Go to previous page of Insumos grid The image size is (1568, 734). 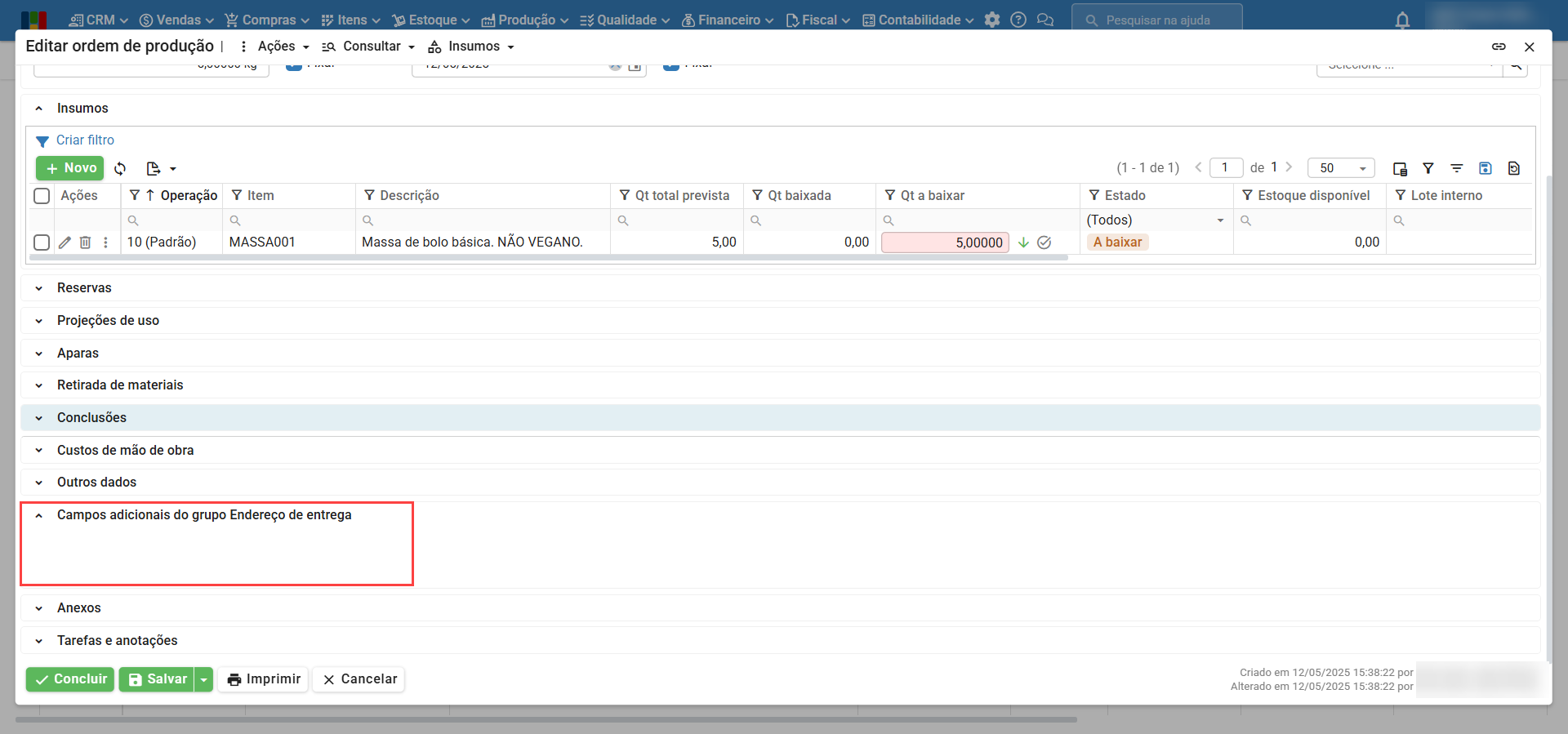point(1198,167)
